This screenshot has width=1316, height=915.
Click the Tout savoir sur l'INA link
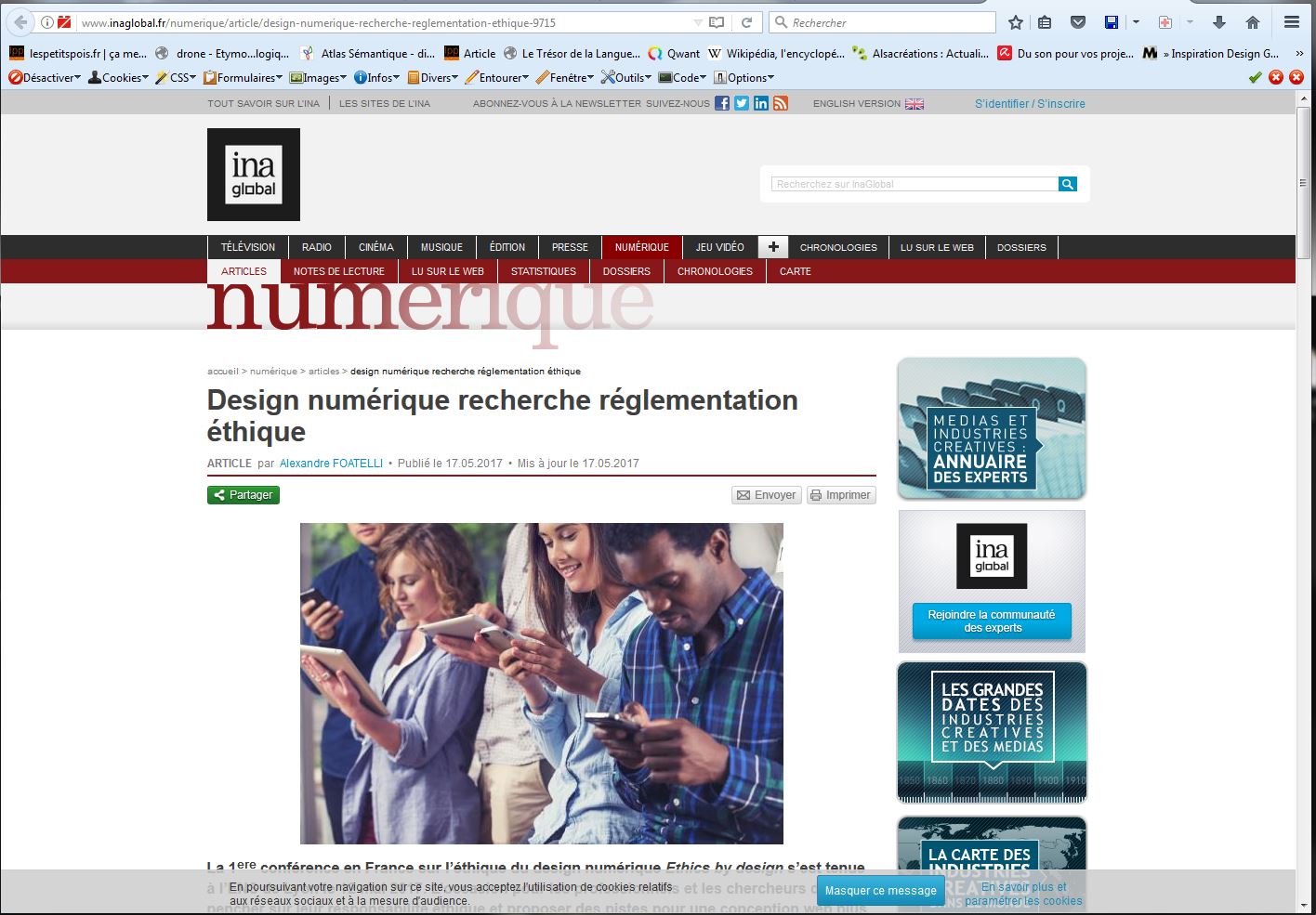[263, 103]
